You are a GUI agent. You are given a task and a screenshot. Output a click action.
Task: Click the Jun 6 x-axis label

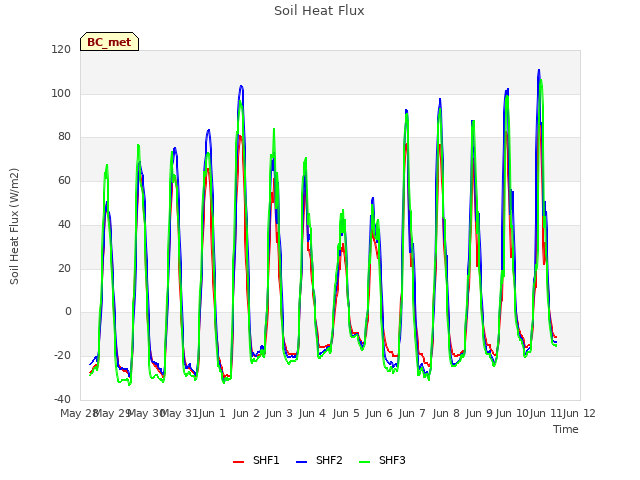[379, 413]
